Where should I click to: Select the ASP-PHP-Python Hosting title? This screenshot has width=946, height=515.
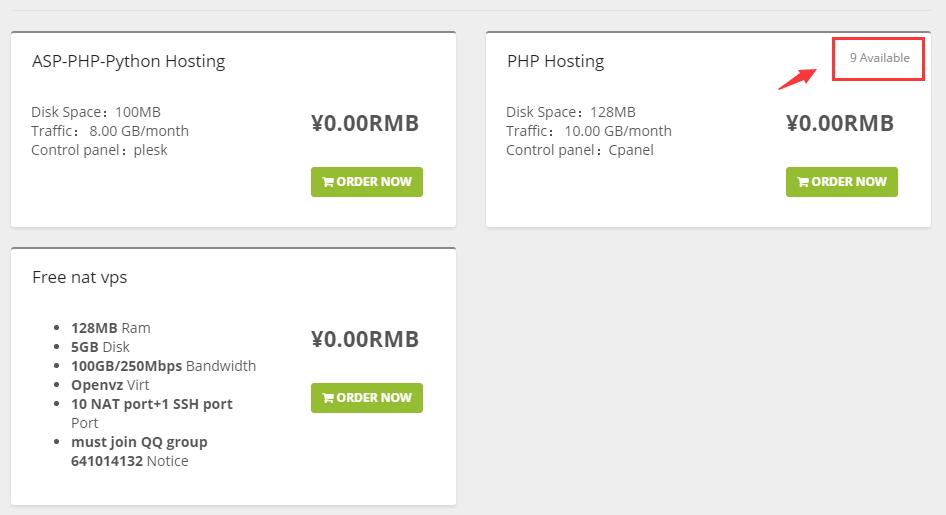pyautogui.click(x=128, y=61)
